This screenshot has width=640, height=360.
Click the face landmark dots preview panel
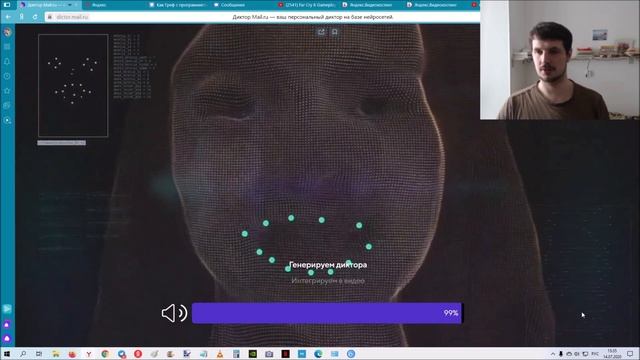click(73, 85)
